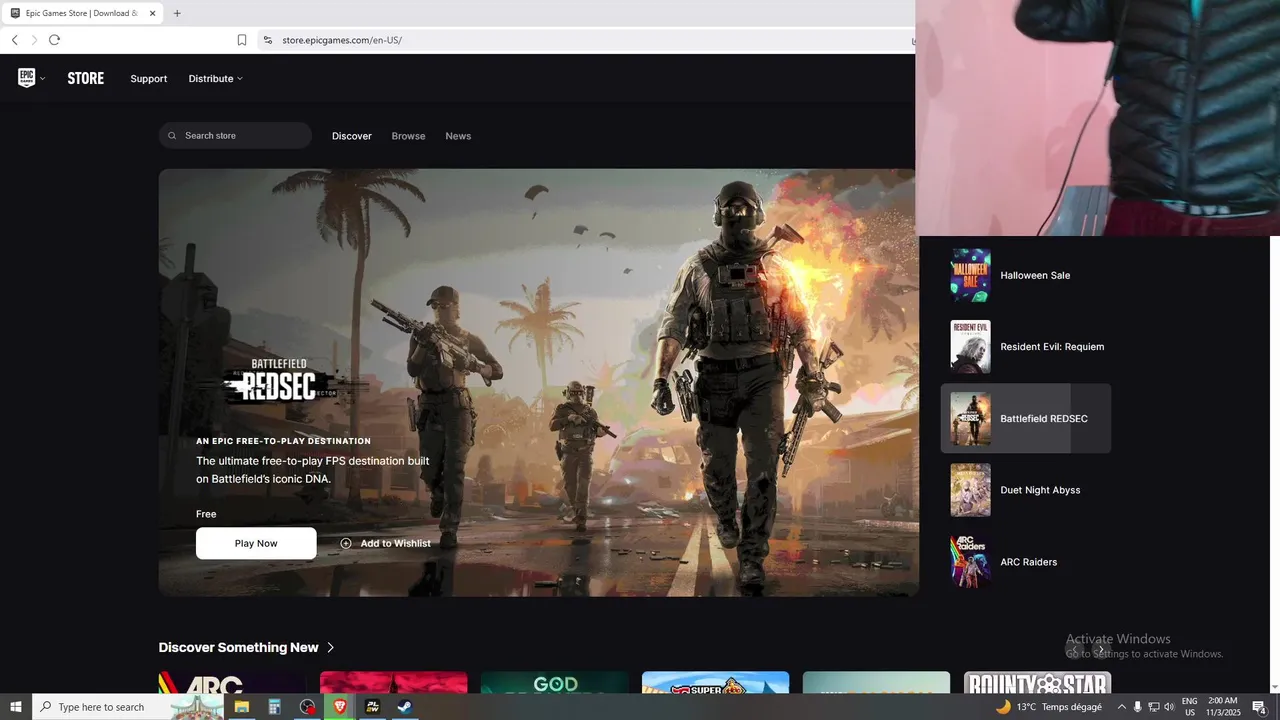Select Battlefield REDSEC in the carousel list
This screenshot has height=720, width=1280.
tap(1025, 418)
